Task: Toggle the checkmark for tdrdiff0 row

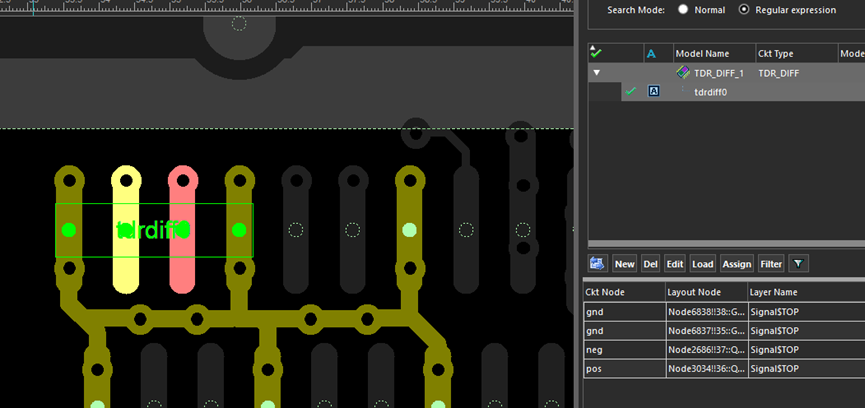Action: coord(631,92)
